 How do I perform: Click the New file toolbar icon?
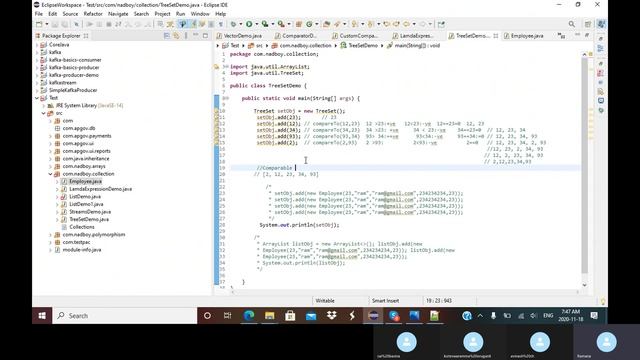(x=39, y=24)
